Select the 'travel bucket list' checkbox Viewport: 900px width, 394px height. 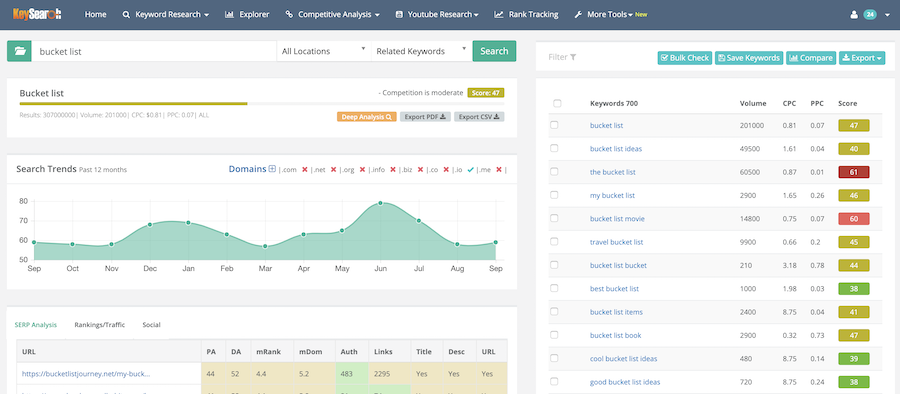click(x=554, y=242)
